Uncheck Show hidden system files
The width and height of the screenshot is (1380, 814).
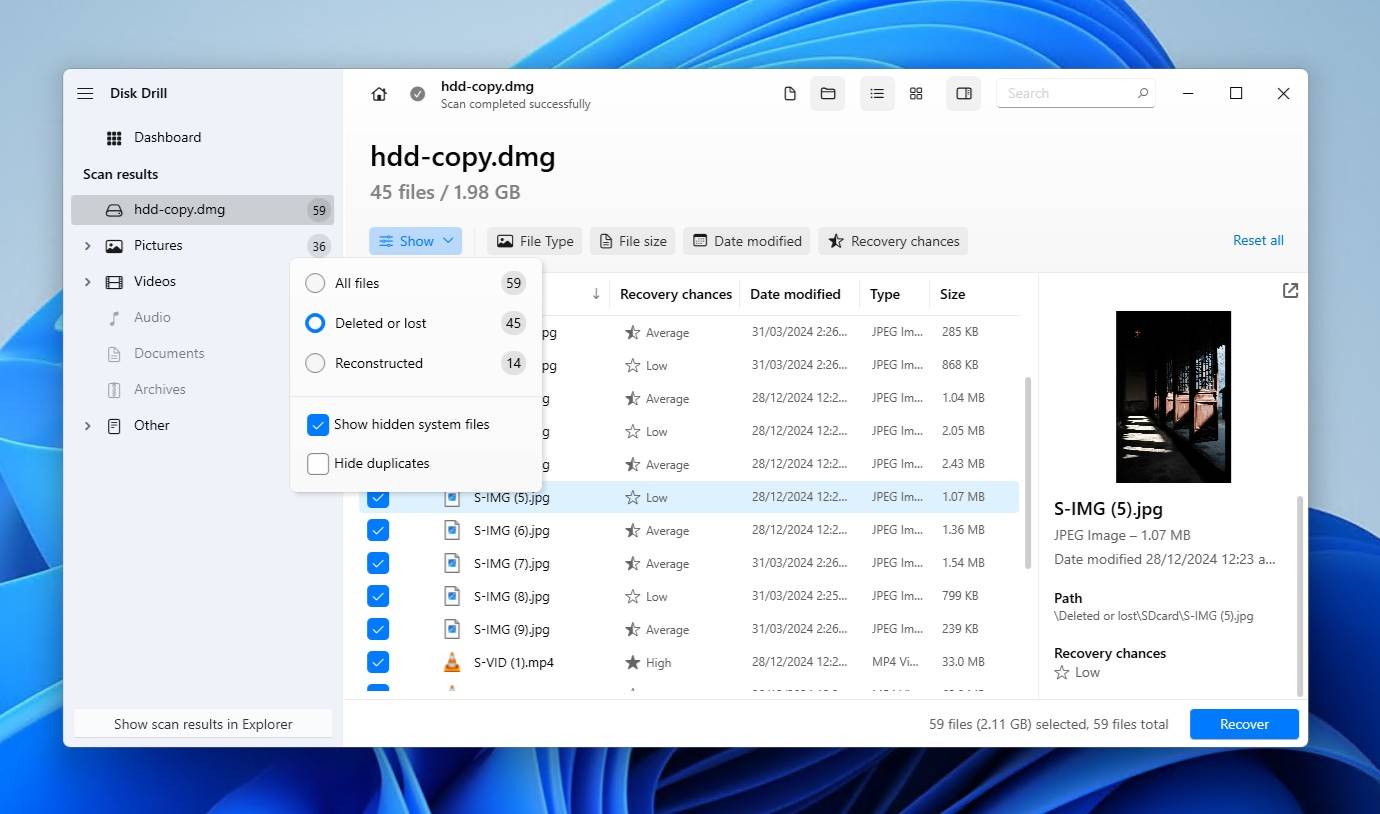318,425
